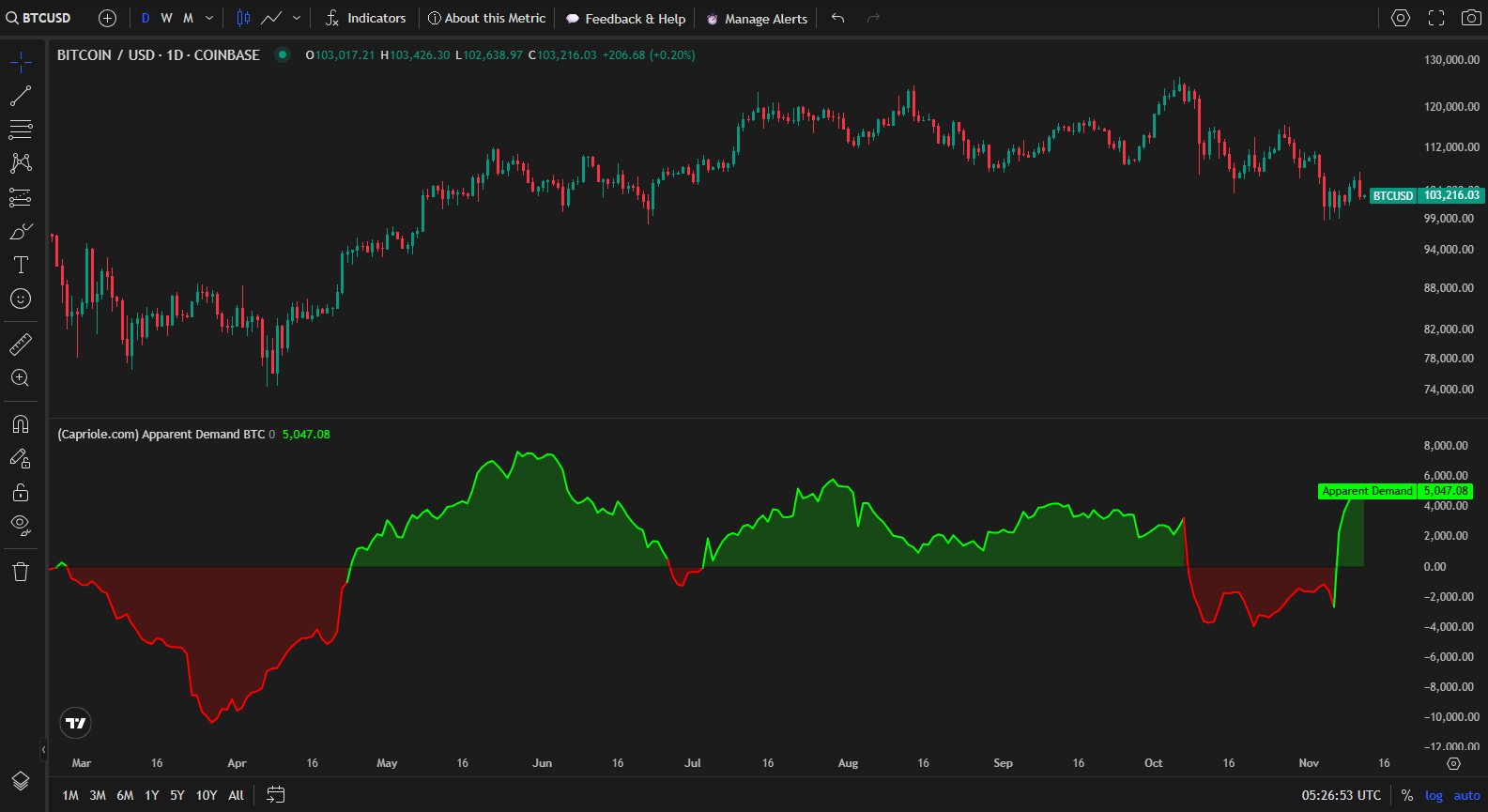Toggle lock all drawing tools
The image size is (1488, 812).
[x=21, y=492]
